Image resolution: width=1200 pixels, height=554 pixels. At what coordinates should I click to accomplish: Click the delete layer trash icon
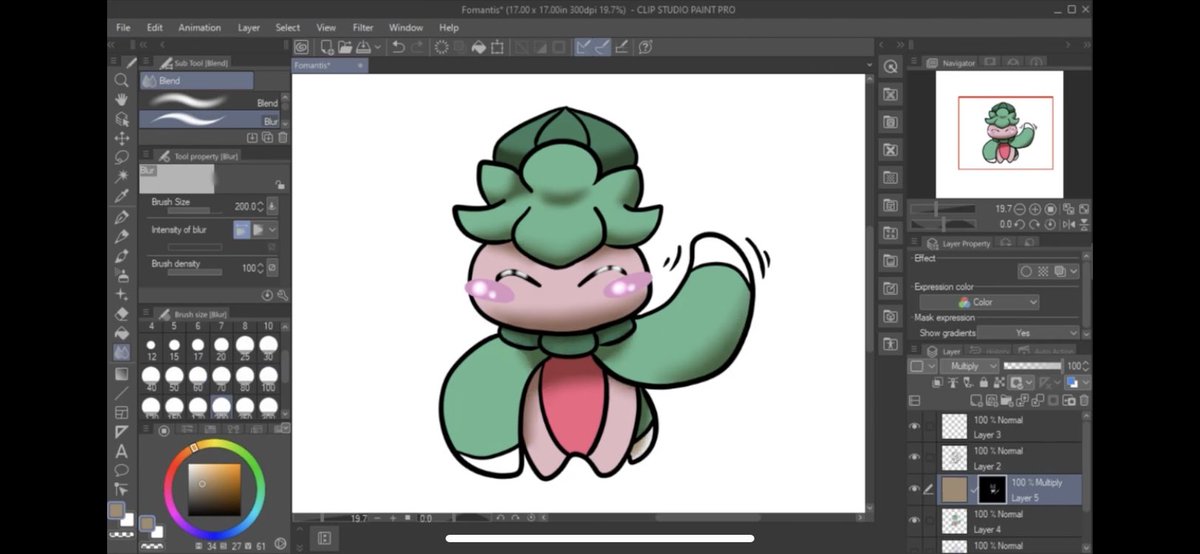tap(1084, 400)
